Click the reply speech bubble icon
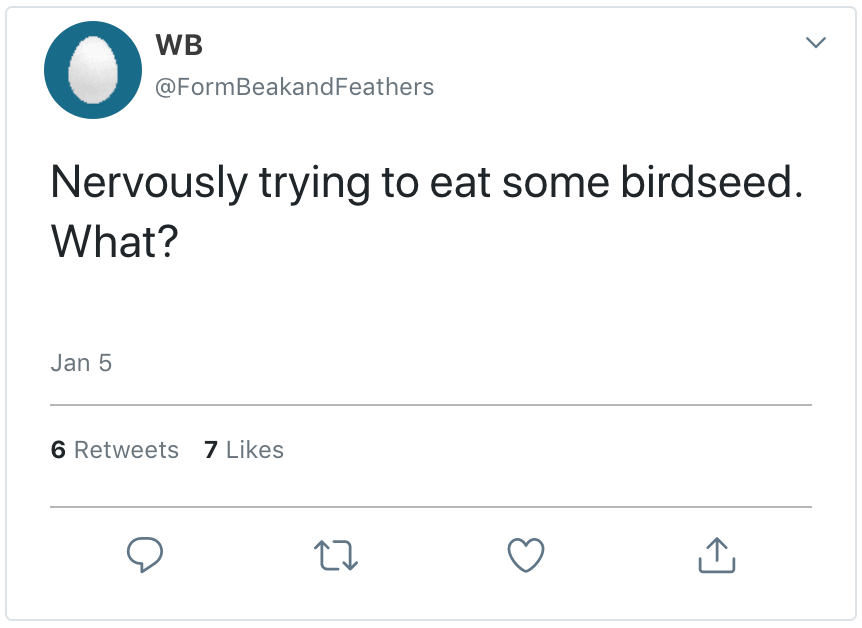Image resolution: width=862 pixels, height=628 pixels. (x=145, y=554)
